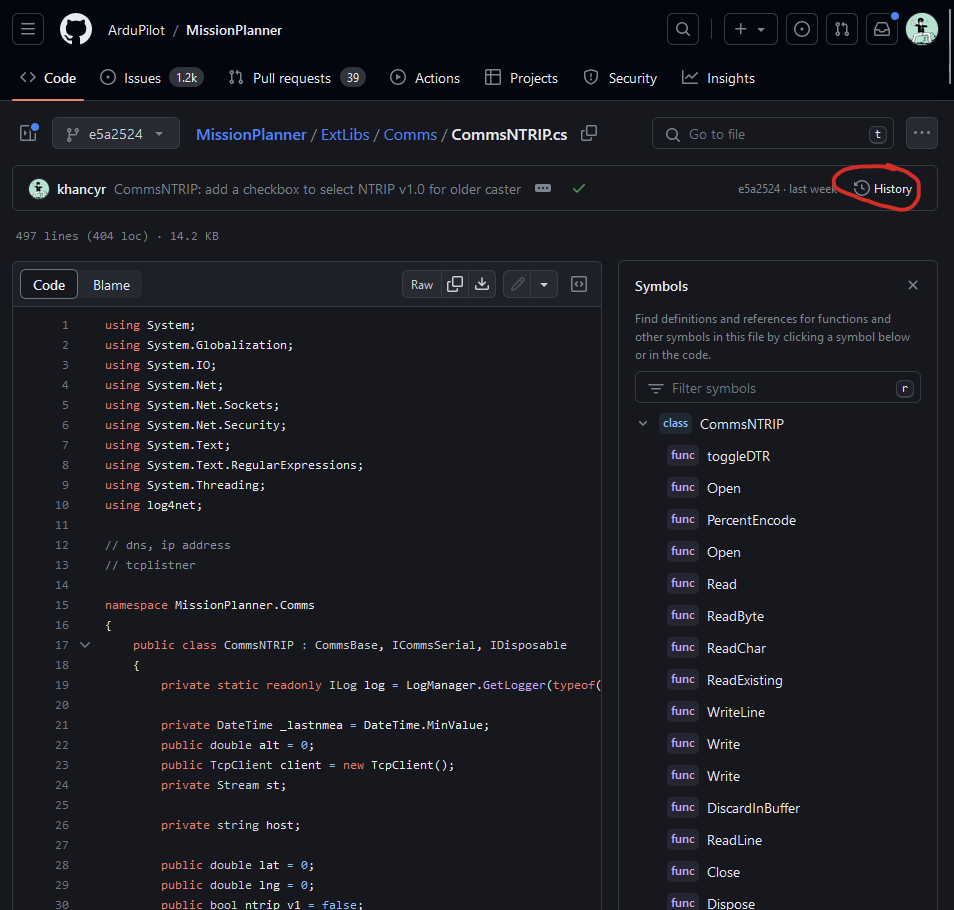This screenshot has height=910, width=954.
Task: Open the notifications inbox icon
Action: tap(881, 29)
